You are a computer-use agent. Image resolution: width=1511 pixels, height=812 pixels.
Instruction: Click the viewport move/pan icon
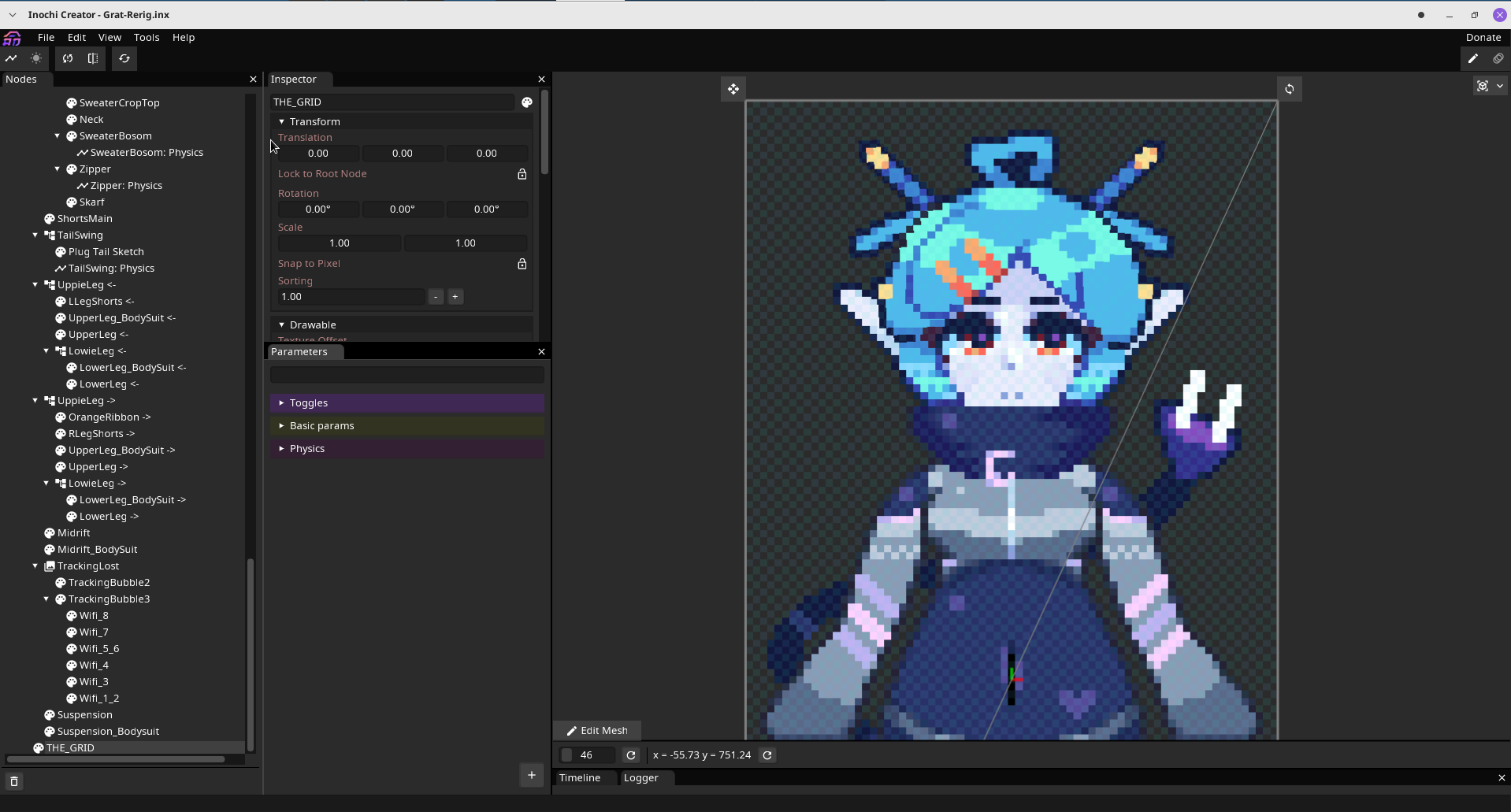click(733, 89)
